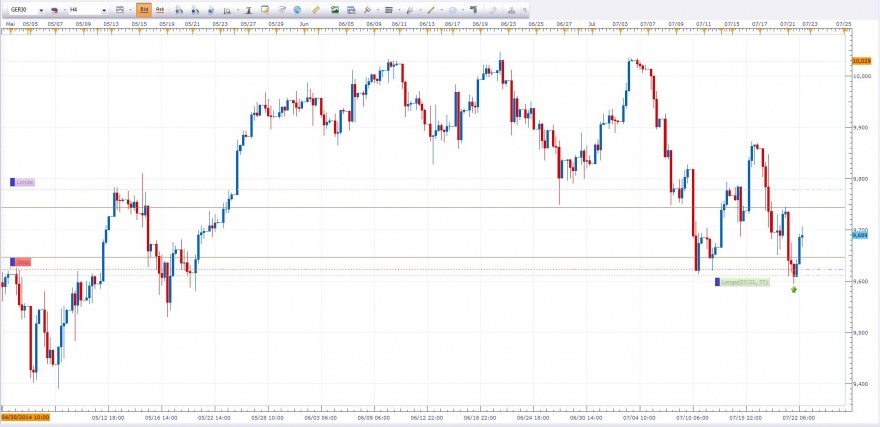Open the horizontal lines style icon
Viewport: 880px width, 427px height.
tap(388, 10)
